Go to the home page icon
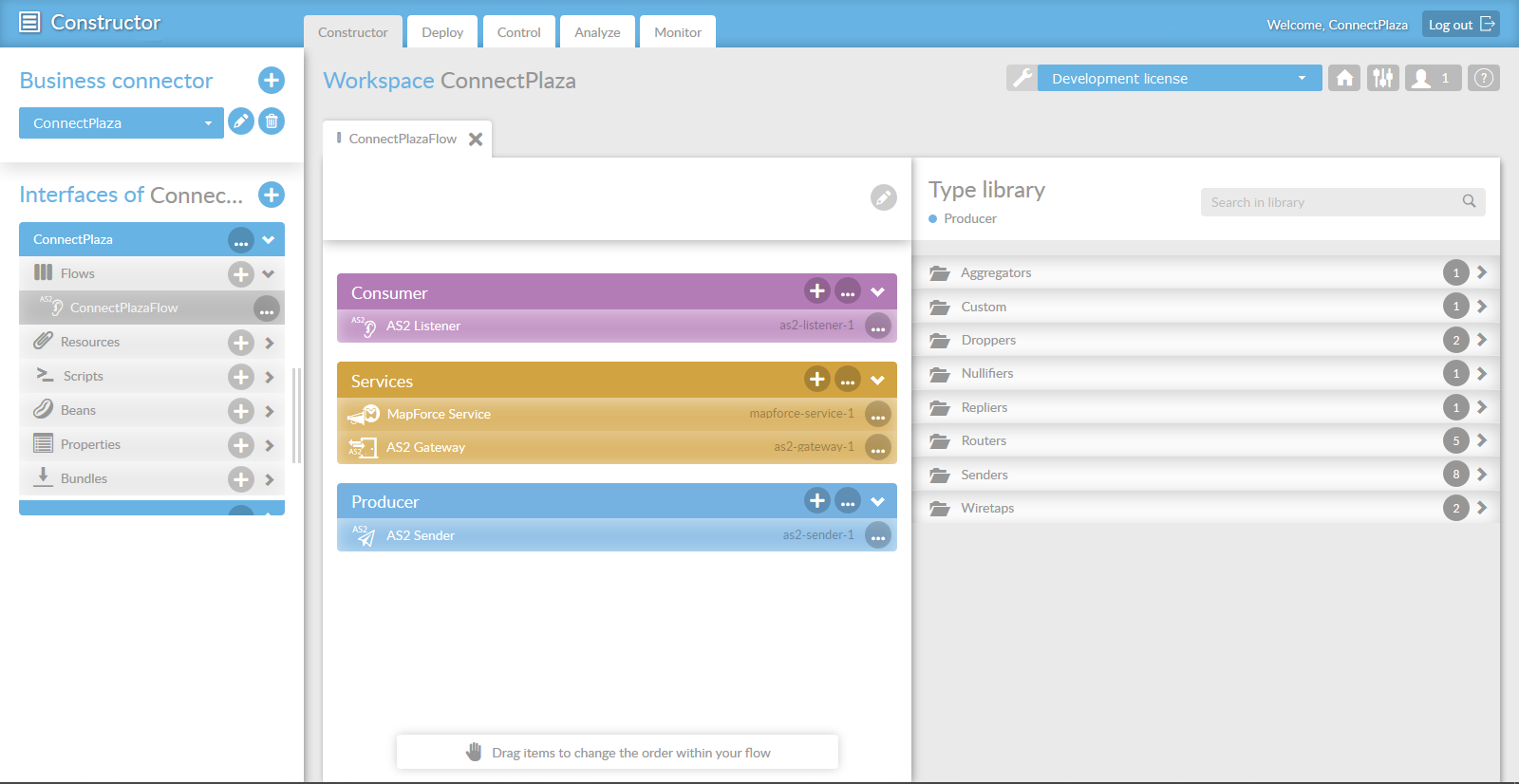Viewport: 1519px width, 784px height. pos(1344,78)
